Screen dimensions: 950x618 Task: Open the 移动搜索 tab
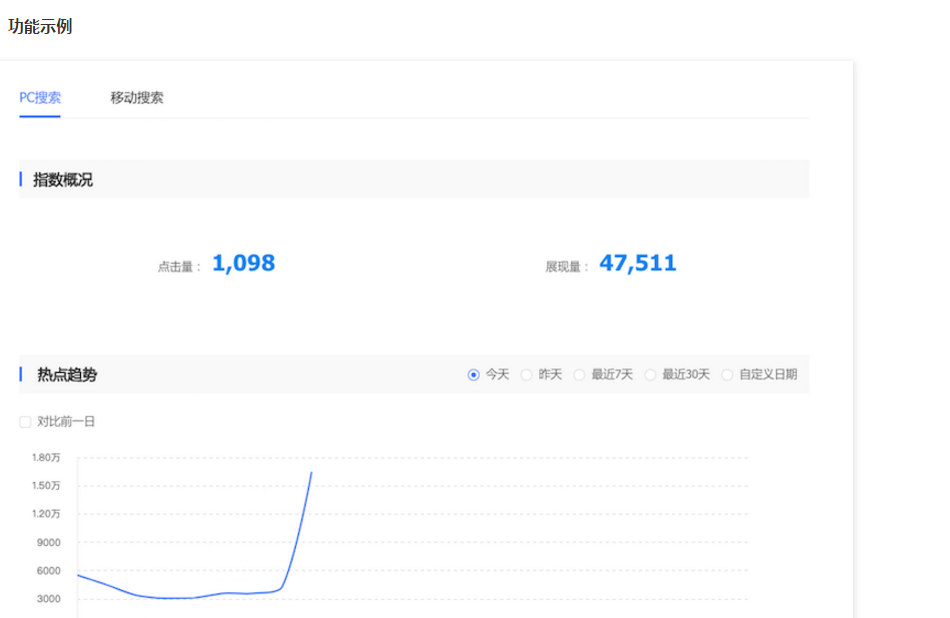click(137, 98)
